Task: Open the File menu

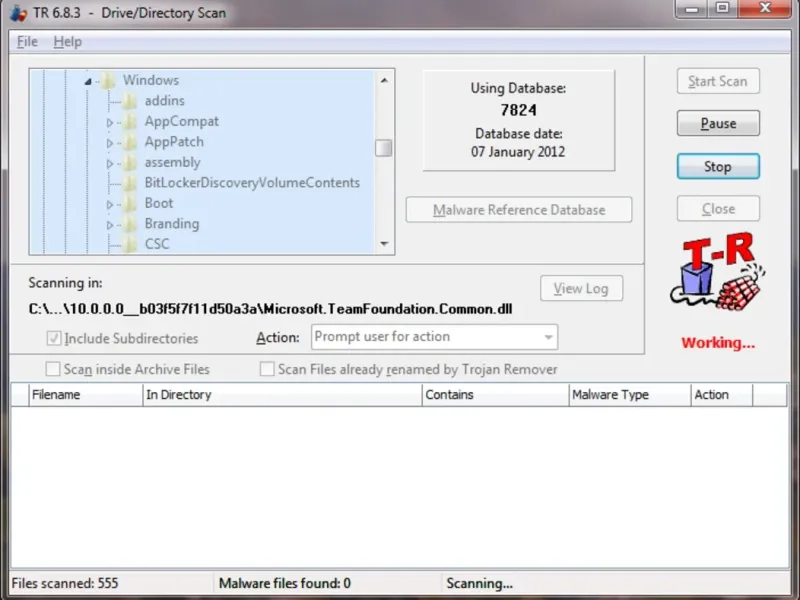Action: (x=27, y=42)
